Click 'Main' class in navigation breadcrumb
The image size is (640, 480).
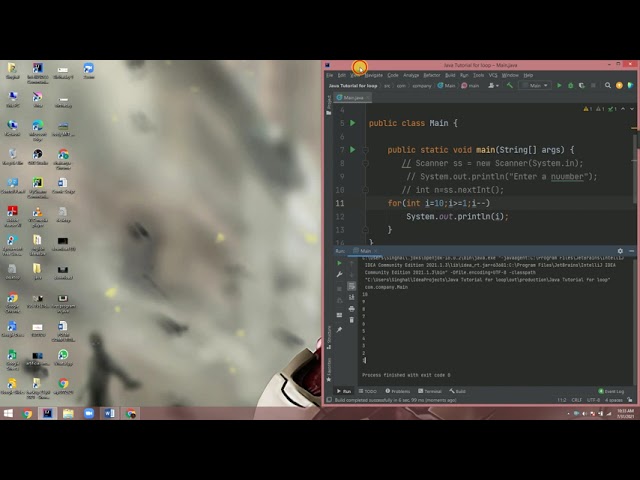pos(447,86)
